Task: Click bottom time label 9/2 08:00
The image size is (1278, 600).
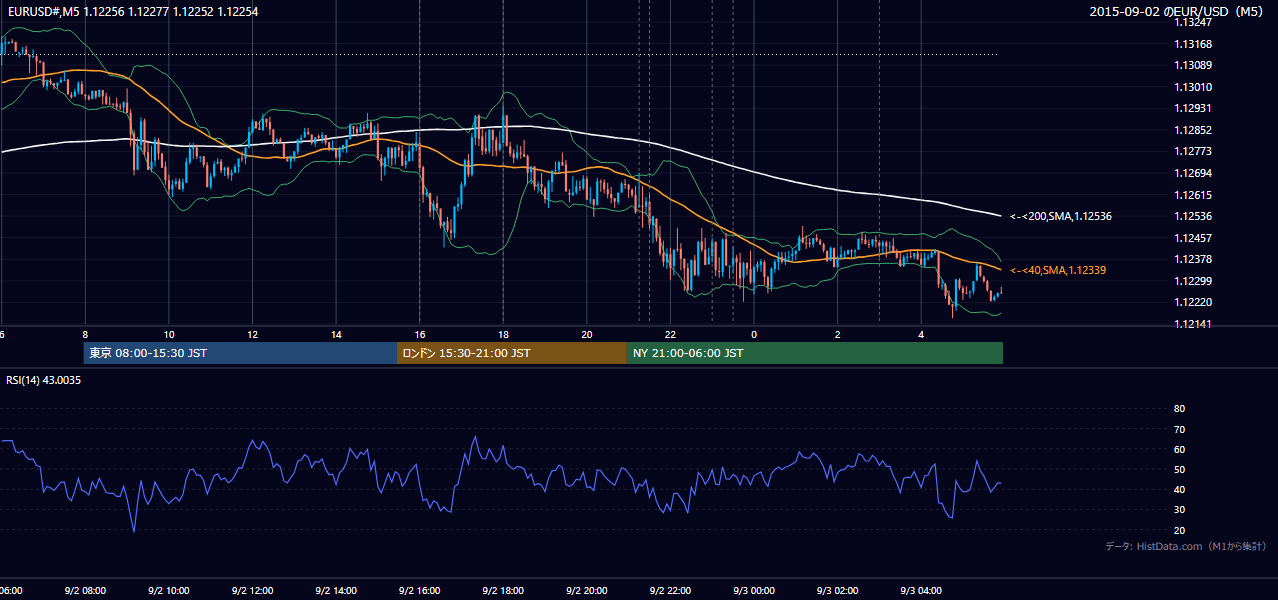Action: (x=85, y=591)
